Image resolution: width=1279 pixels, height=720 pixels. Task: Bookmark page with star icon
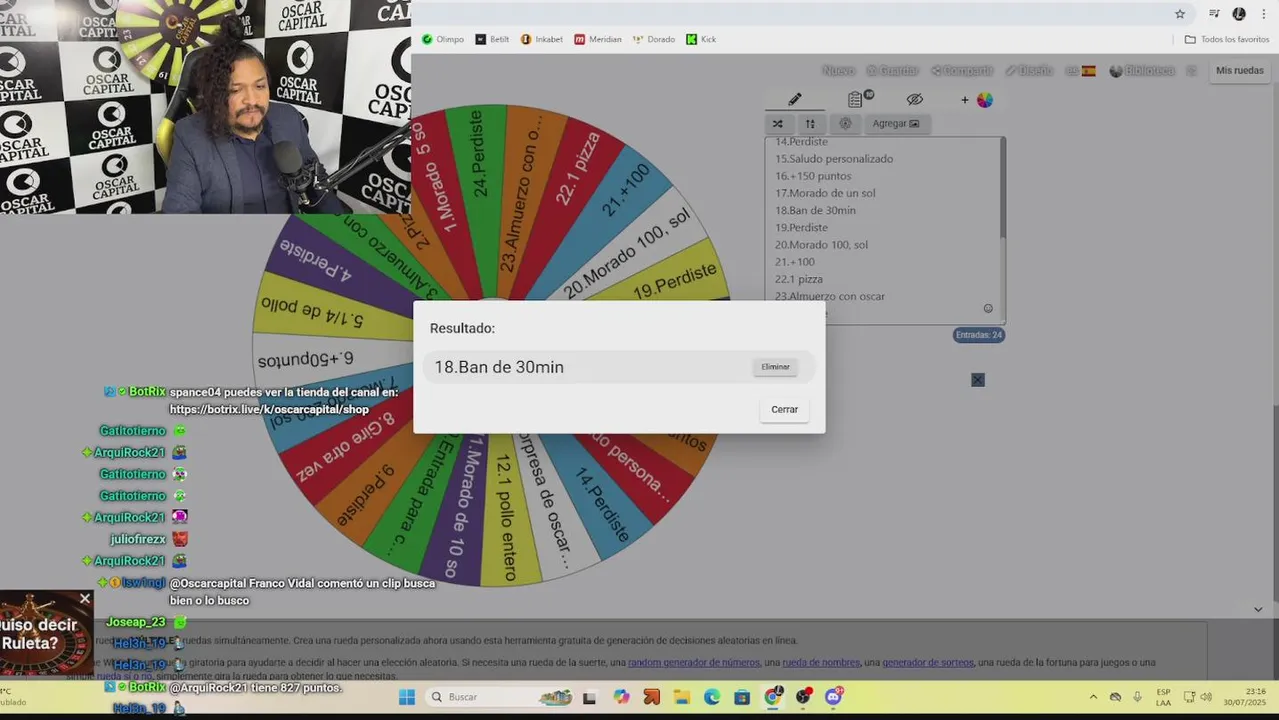pos(1180,14)
